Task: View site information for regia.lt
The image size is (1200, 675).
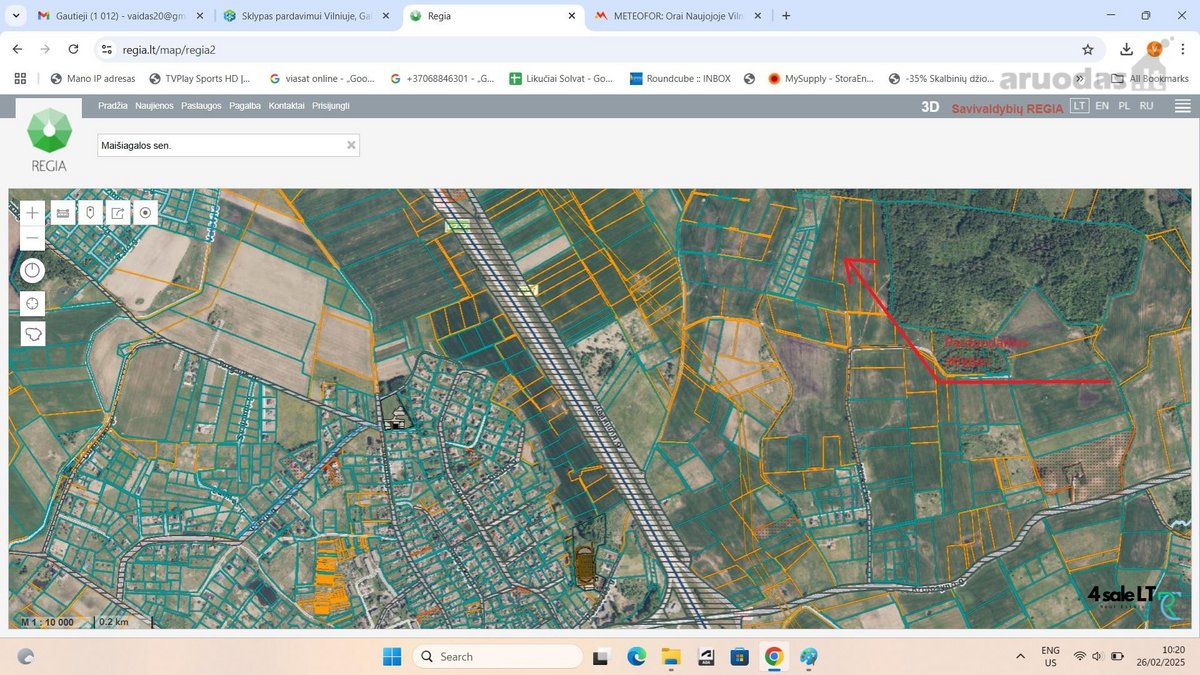Action: [107, 49]
